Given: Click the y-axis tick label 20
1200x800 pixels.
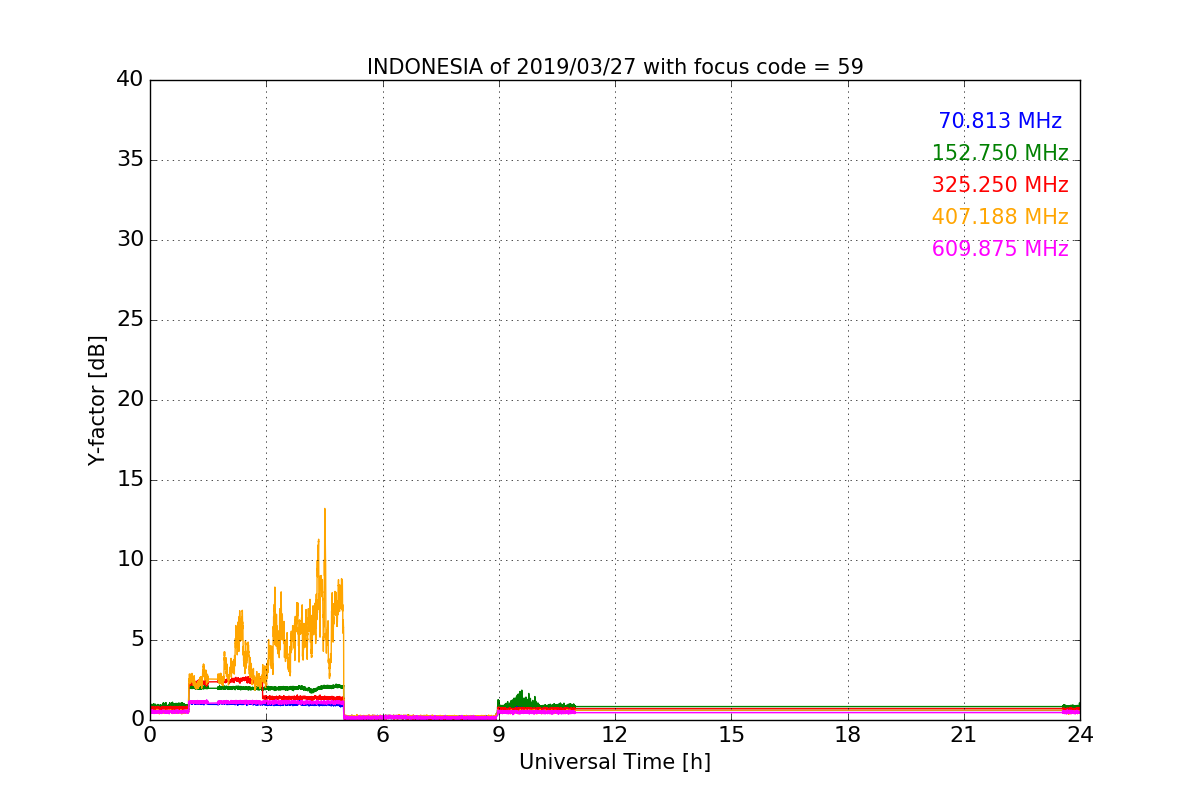Looking at the screenshot, I should pos(130,400).
